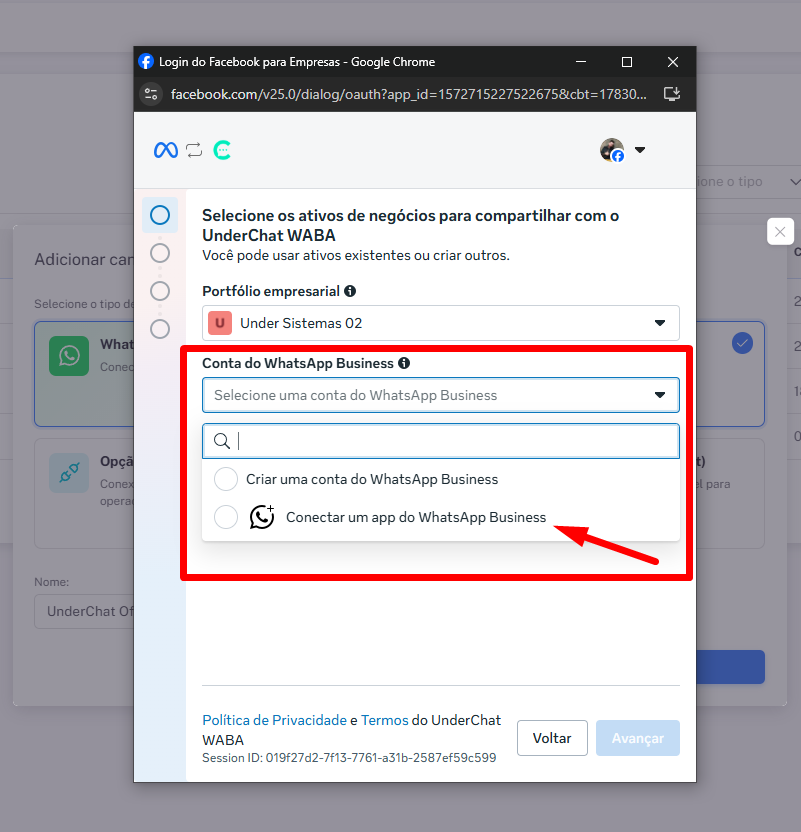Click the Voltar button
The height and width of the screenshot is (832, 801).
point(552,738)
